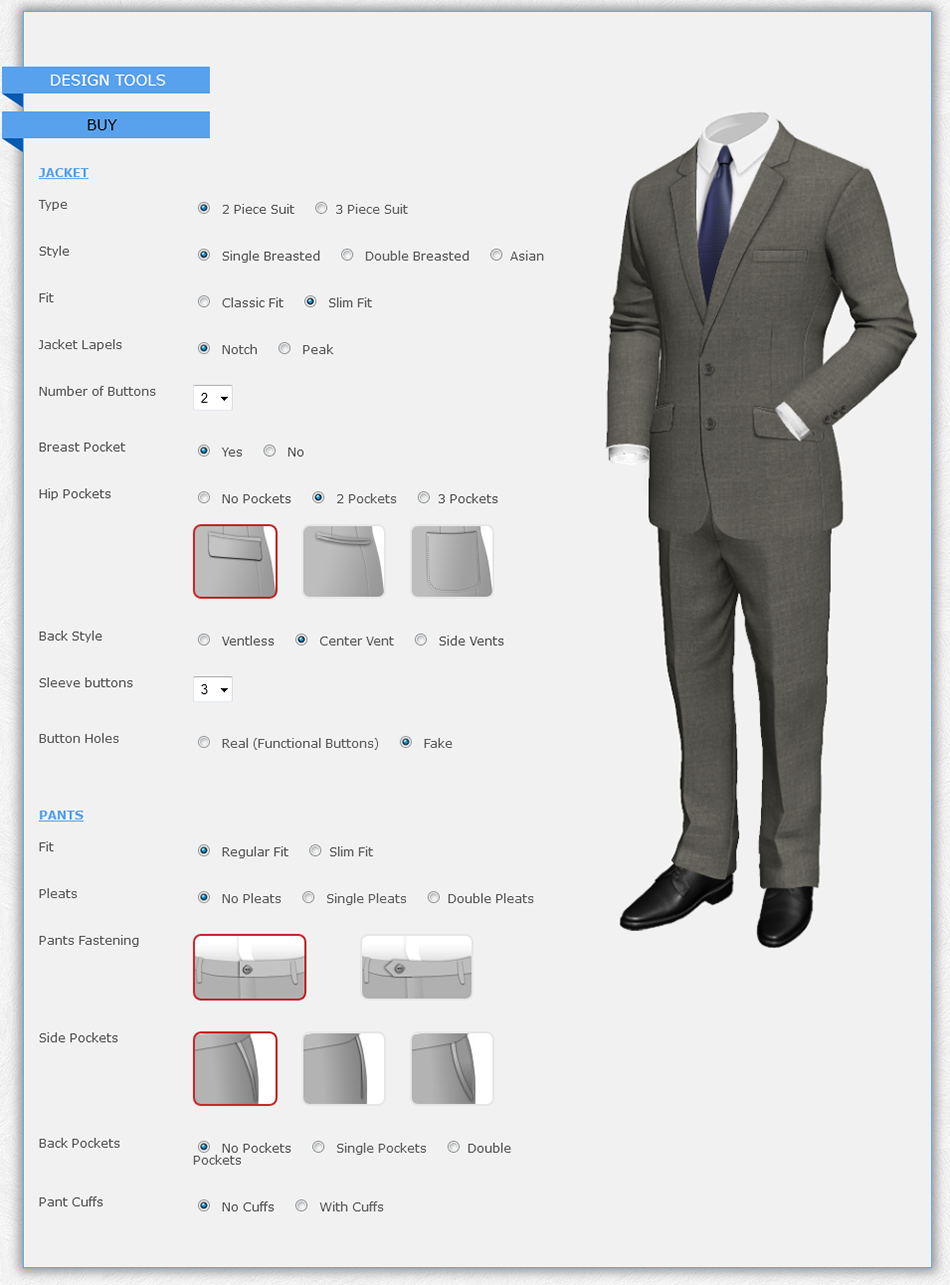Screen dimensions: 950x1285
Task: Pick the vertical seam side pocket thumbnail
Action: click(344, 1068)
